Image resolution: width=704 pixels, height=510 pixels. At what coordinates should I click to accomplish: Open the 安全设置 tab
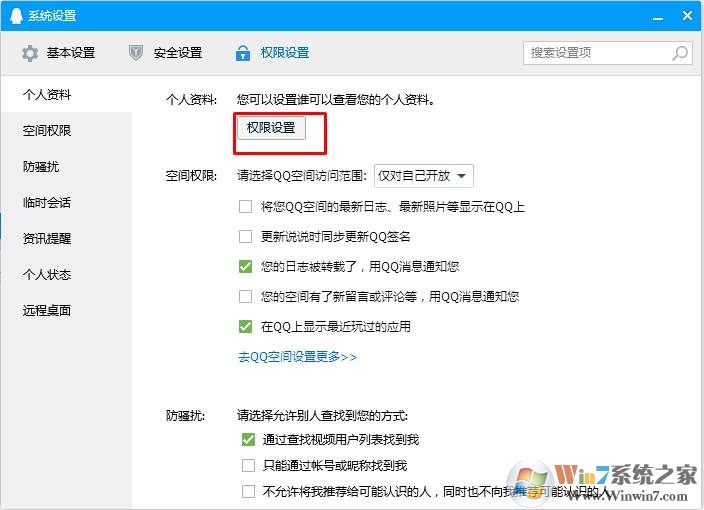[x=165, y=53]
